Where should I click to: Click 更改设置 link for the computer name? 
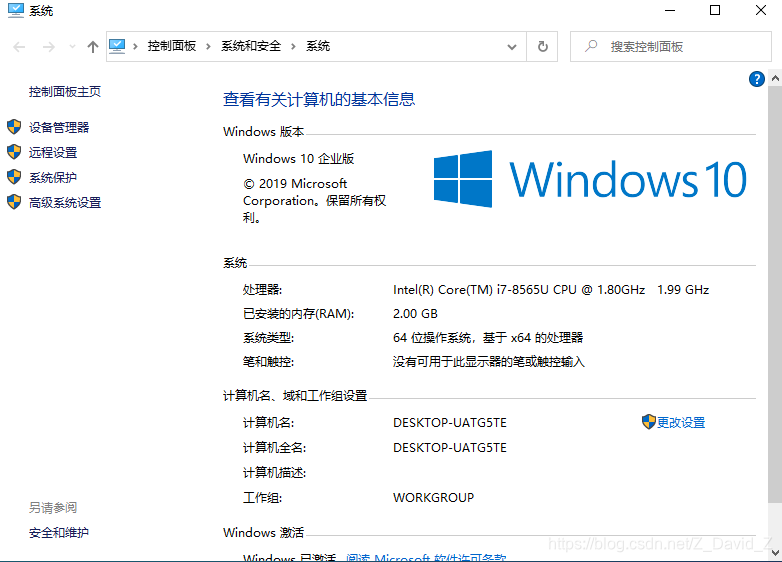pos(681,422)
